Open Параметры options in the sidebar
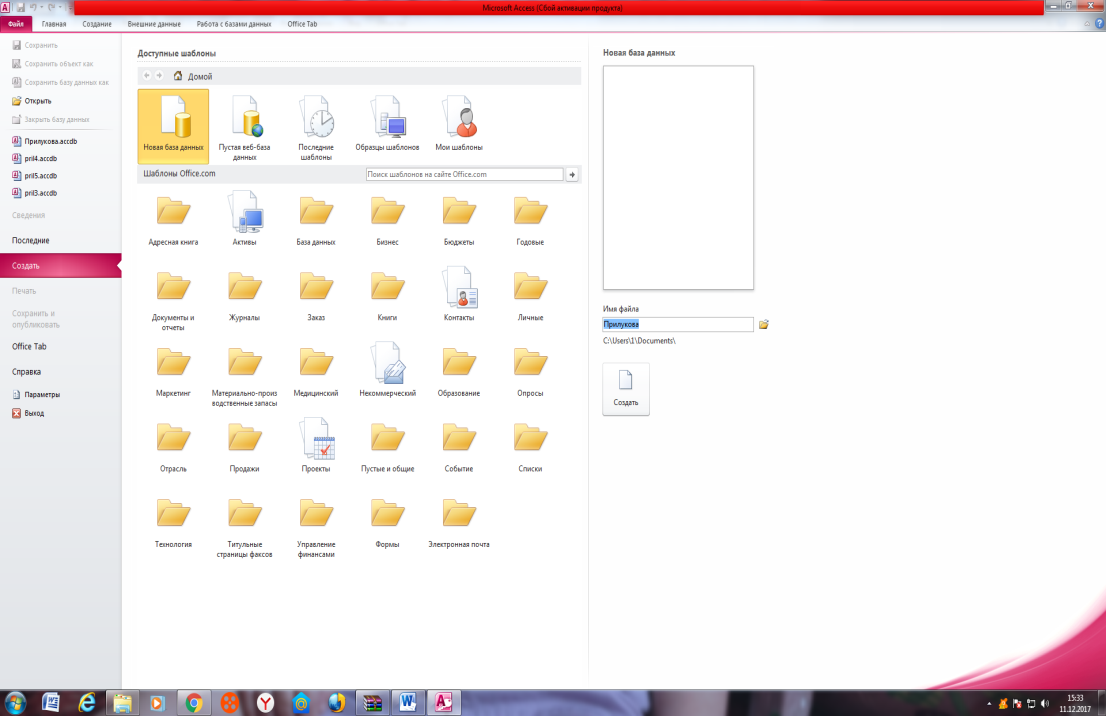Viewport: 1106px width, 716px height. click(37, 395)
